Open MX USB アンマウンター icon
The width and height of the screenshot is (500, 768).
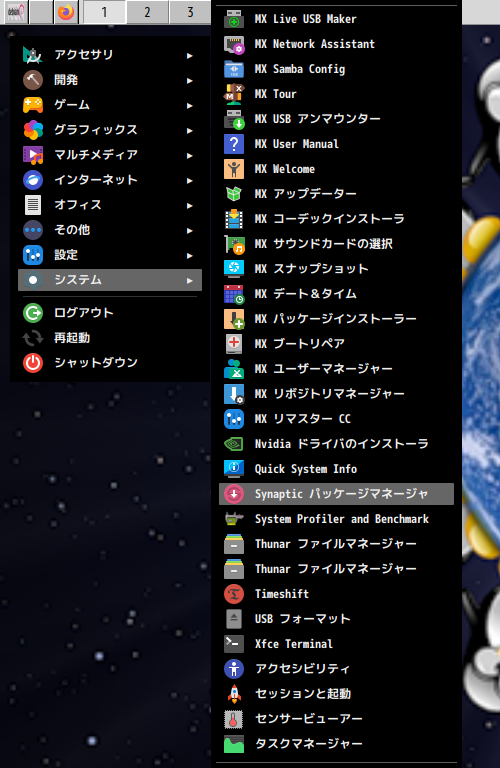pos(234,119)
